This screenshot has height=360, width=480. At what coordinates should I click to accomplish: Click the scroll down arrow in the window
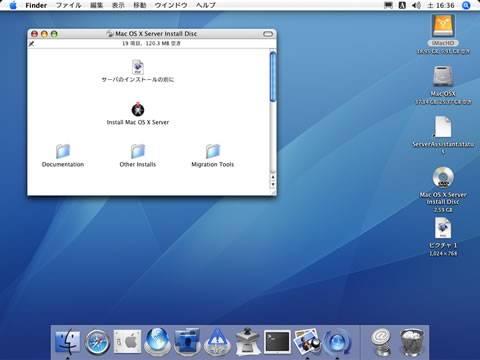[x=273, y=184]
